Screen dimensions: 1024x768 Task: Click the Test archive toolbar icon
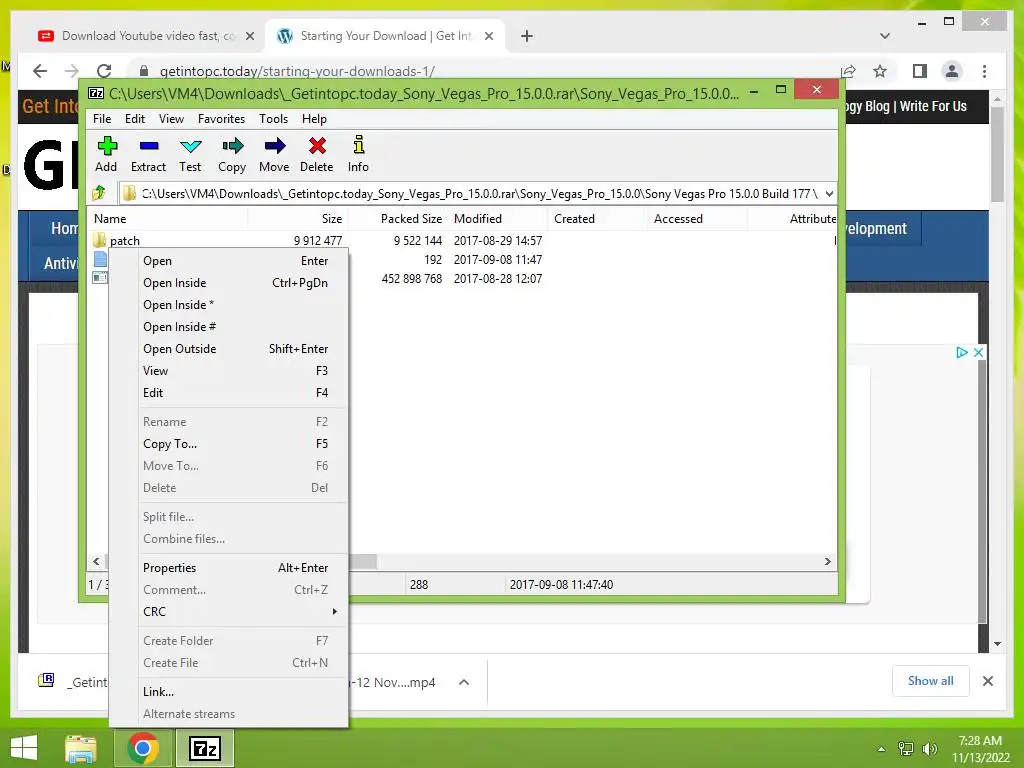(190, 145)
